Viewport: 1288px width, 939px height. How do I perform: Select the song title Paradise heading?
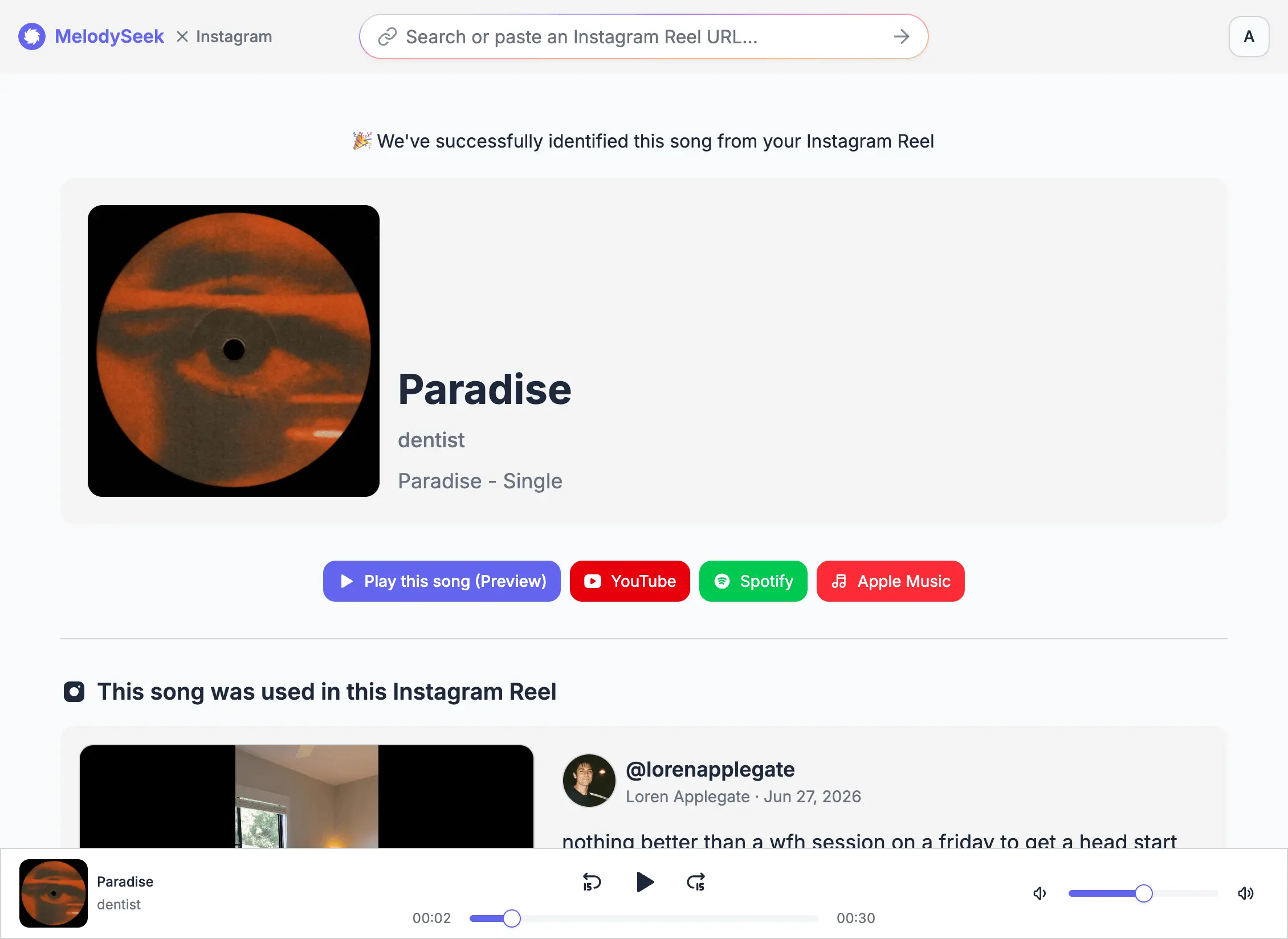[484, 390]
